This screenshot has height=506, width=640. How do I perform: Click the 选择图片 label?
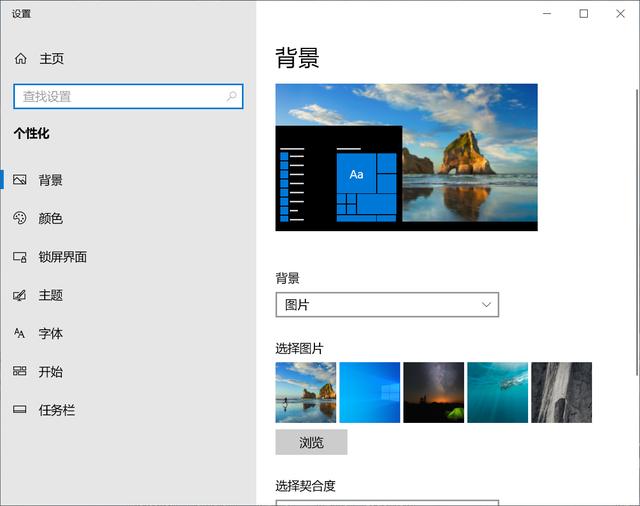pyautogui.click(x=299, y=348)
